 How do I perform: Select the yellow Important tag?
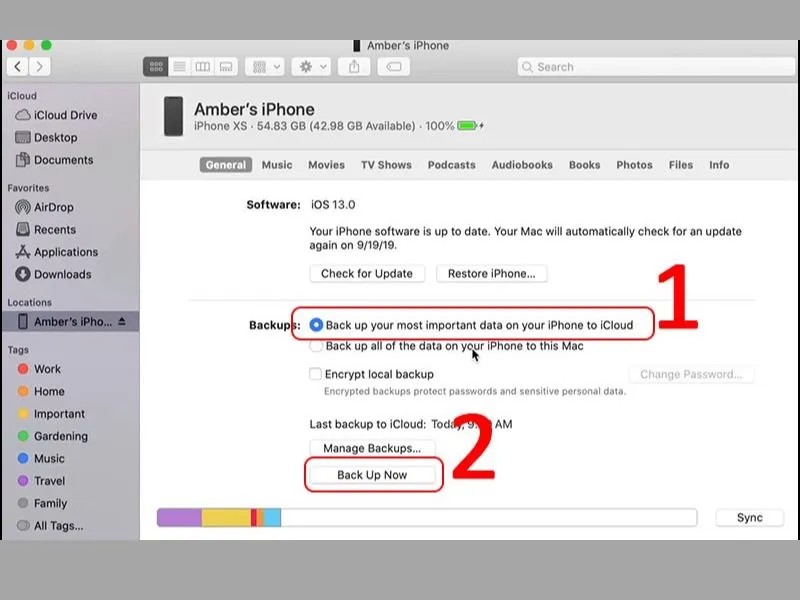pos(51,414)
